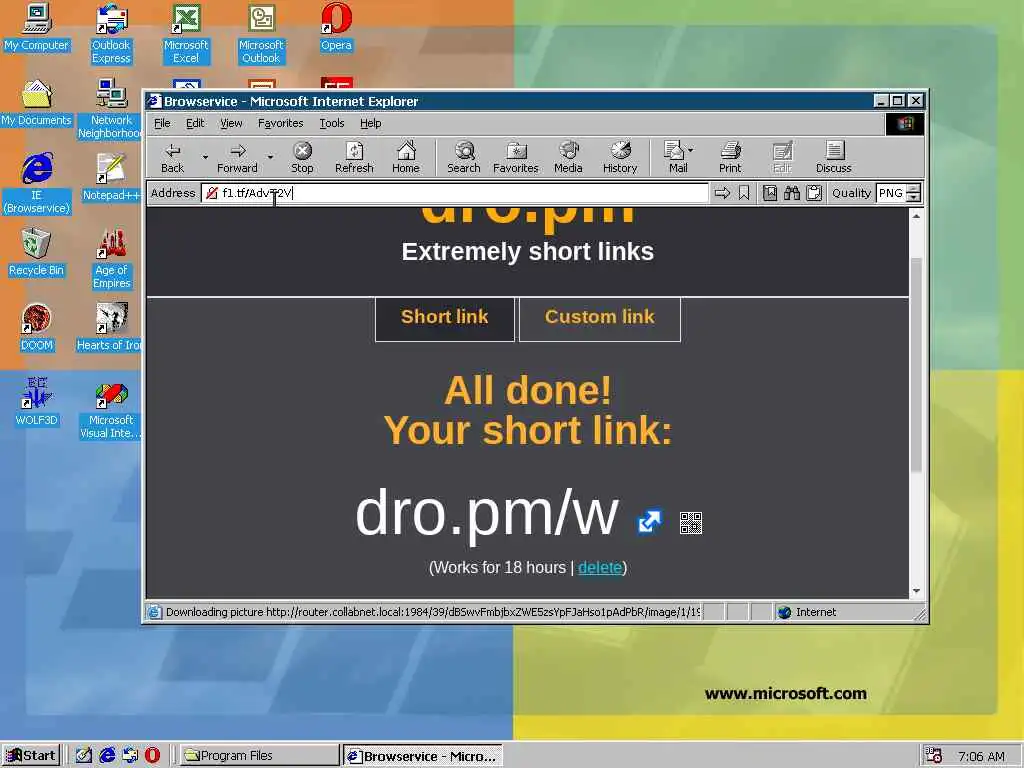Click the page scrollbar up arrow
The height and width of the screenshot is (768, 1024).
916,216
